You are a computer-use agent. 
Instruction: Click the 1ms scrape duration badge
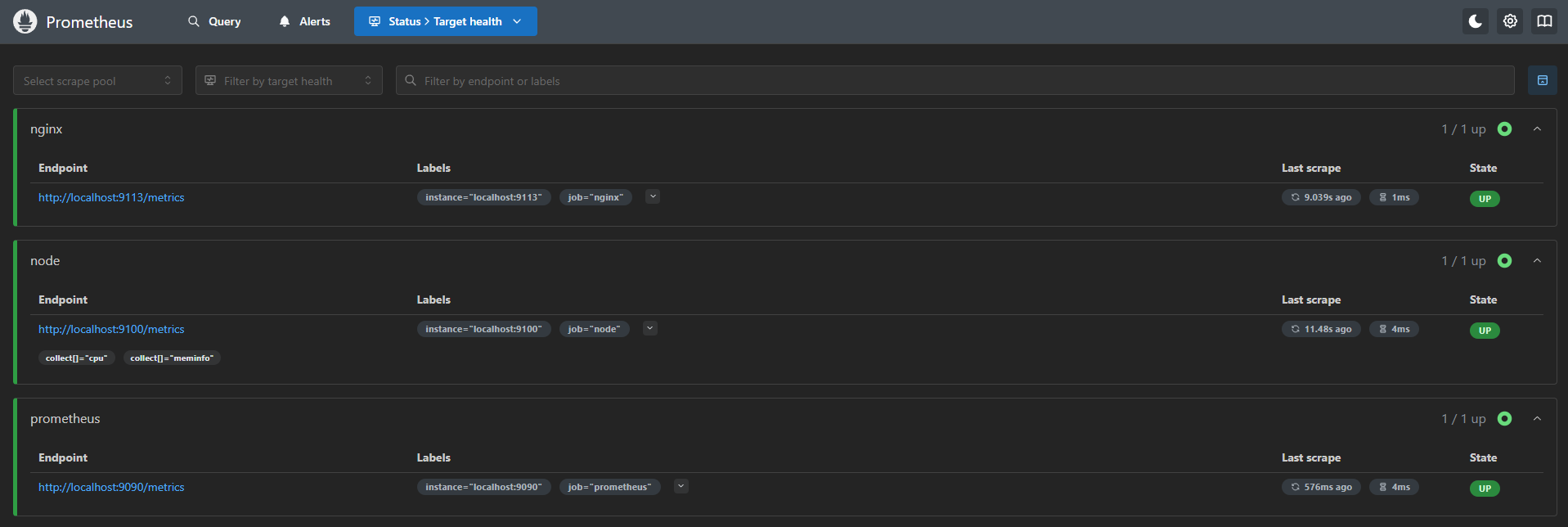1395,197
